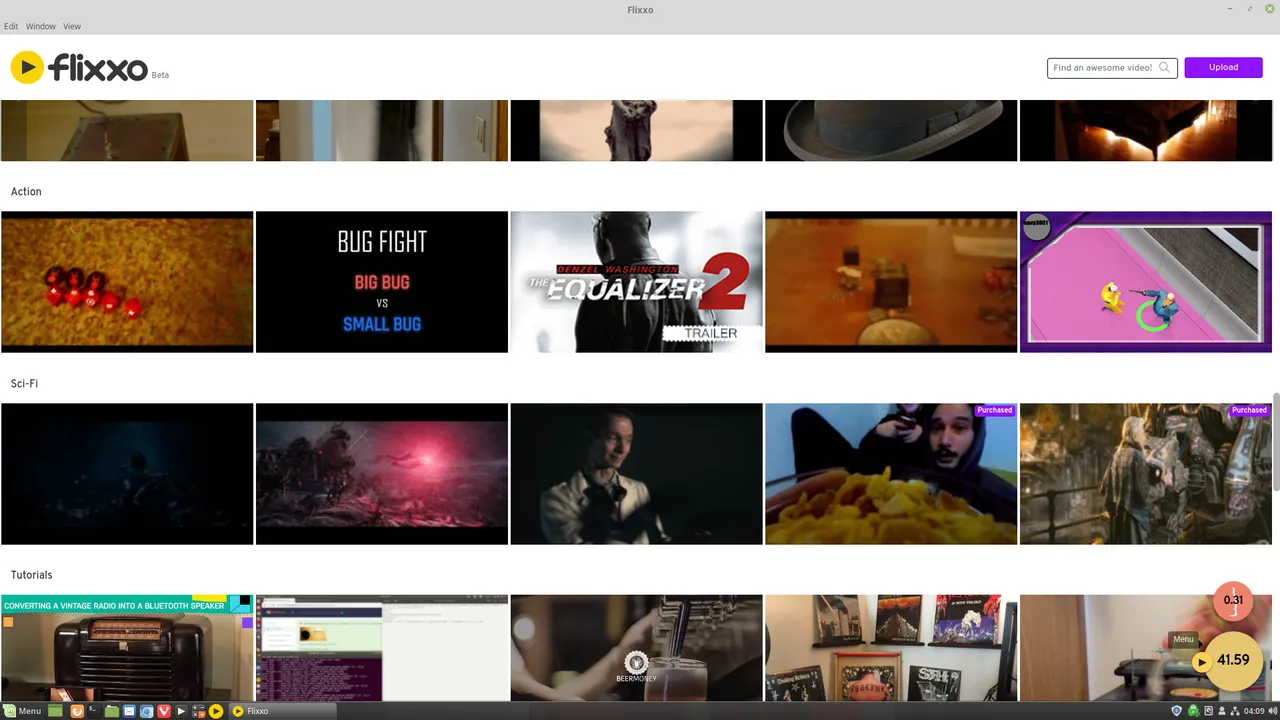Click the red 0.31 circle

1233,600
